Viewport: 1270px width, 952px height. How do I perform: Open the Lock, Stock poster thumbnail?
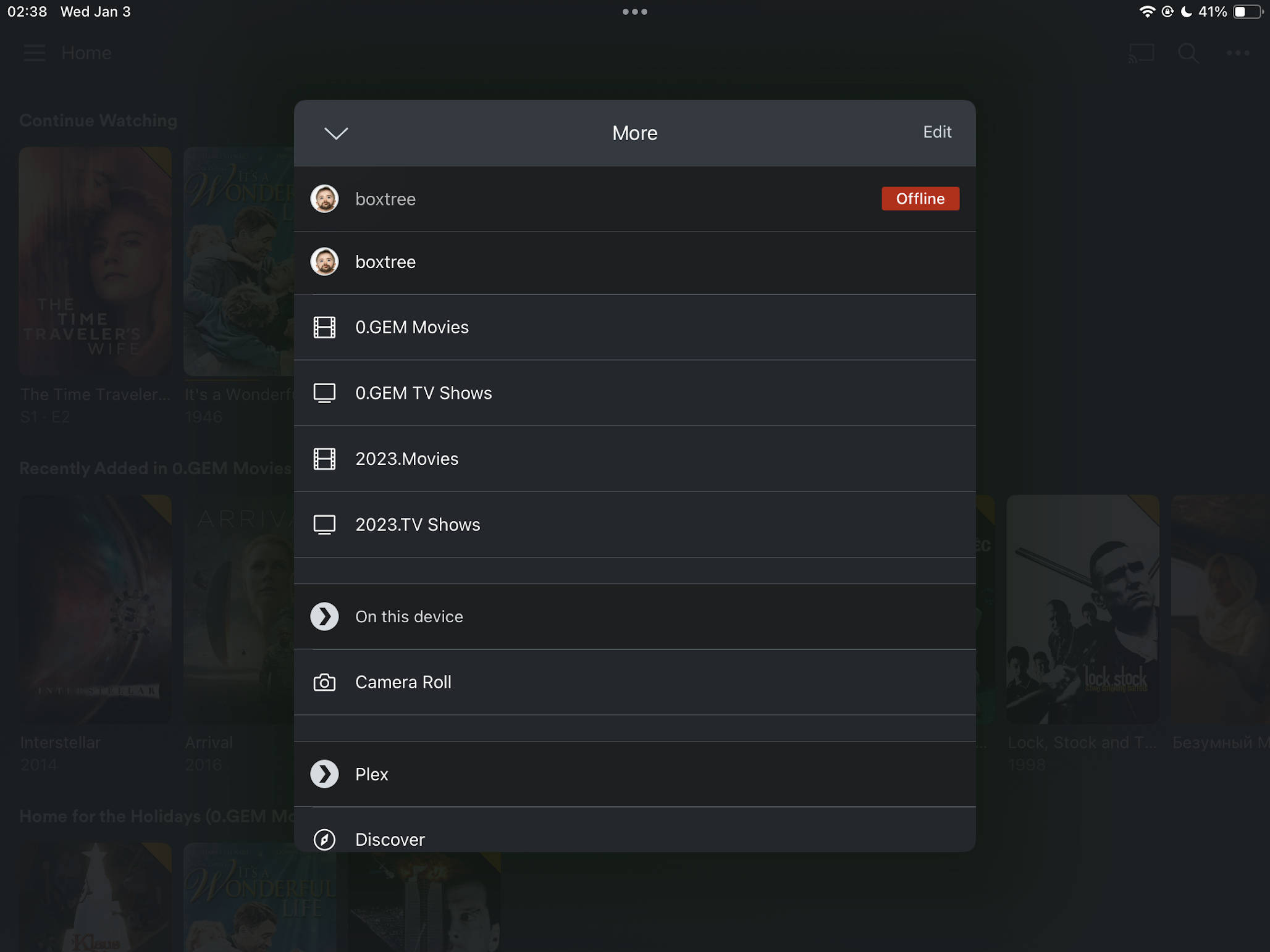coord(1083,609)
